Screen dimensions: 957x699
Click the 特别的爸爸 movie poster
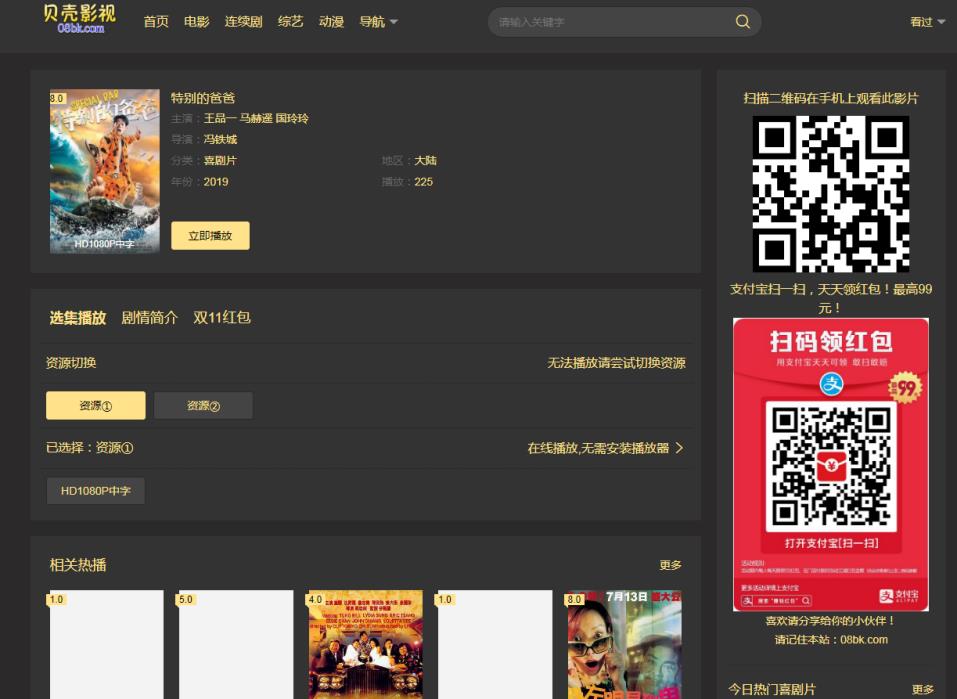pos(104,171)
